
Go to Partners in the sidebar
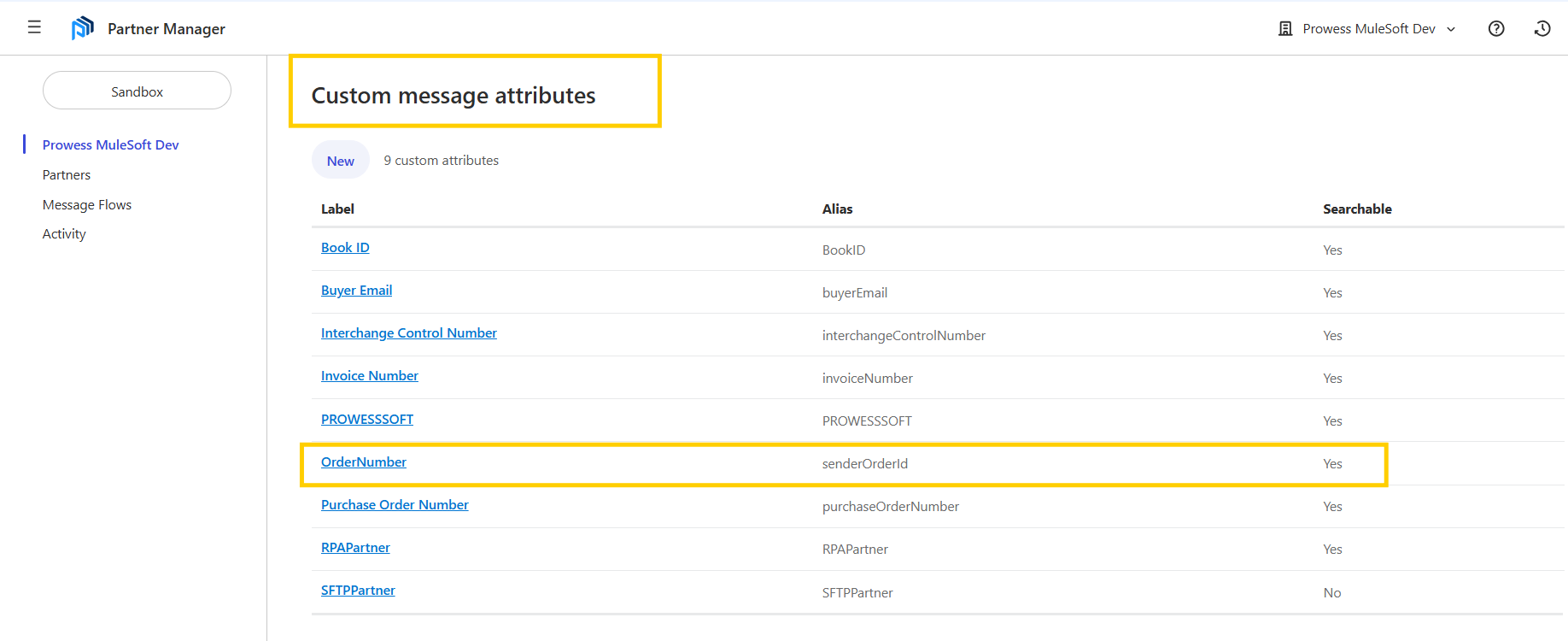pyautogui.click(x=67, y=174)
